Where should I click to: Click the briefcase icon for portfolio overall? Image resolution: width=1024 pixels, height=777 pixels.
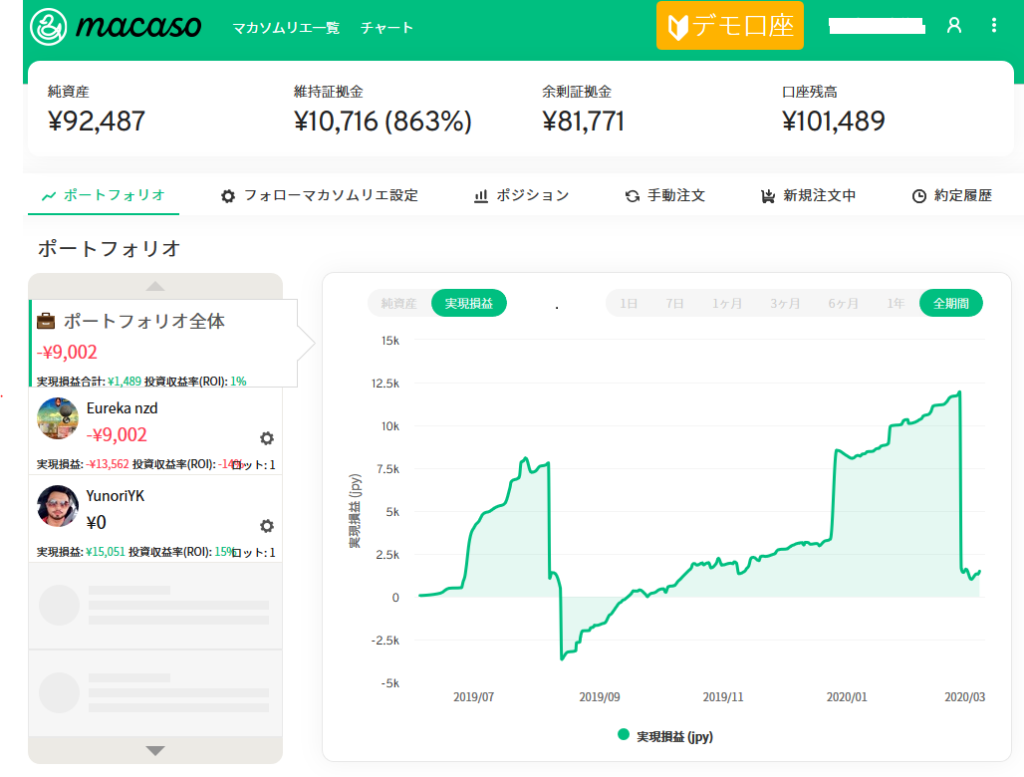tap(46, 322)
